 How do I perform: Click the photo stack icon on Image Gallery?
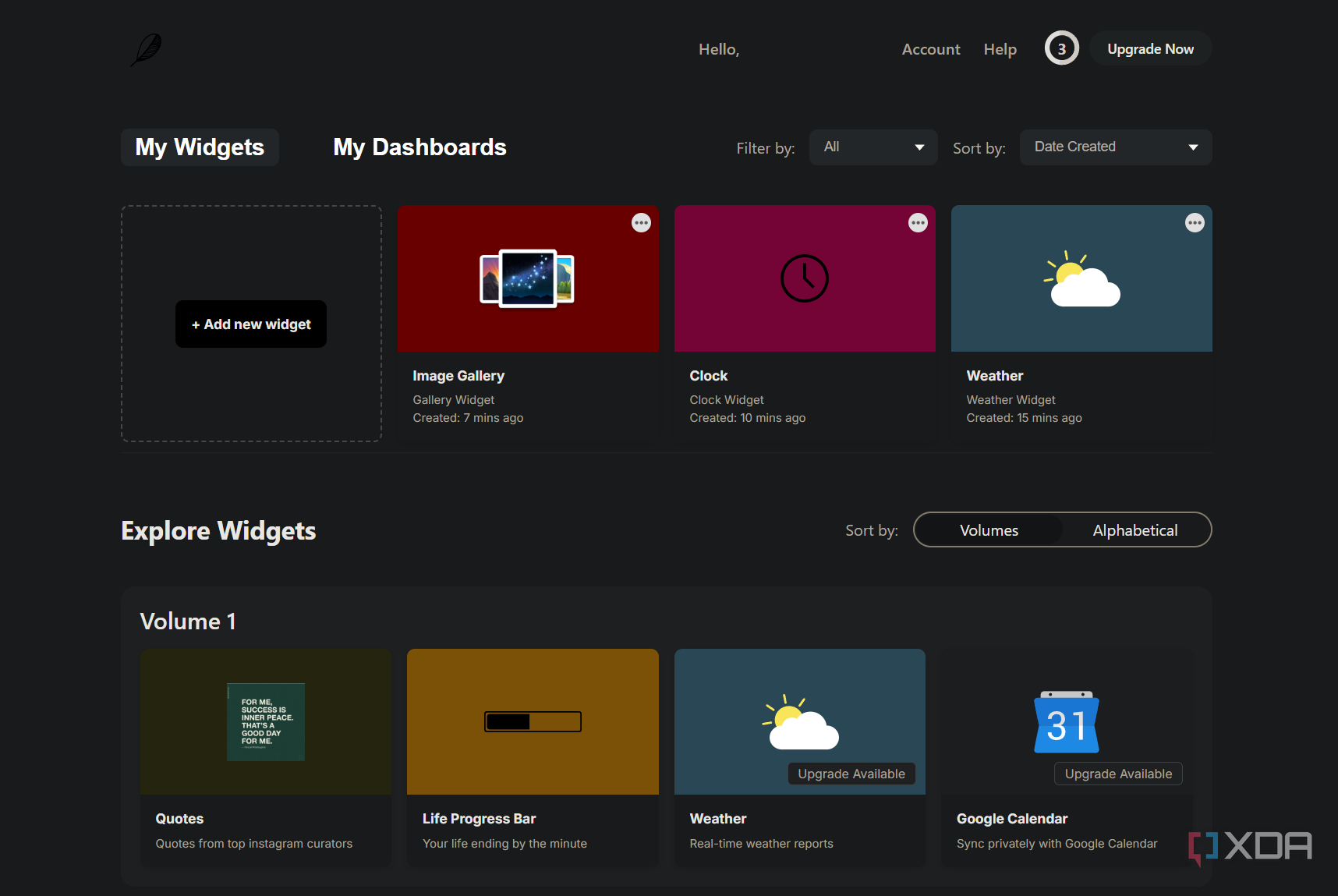tap(527, 278)
